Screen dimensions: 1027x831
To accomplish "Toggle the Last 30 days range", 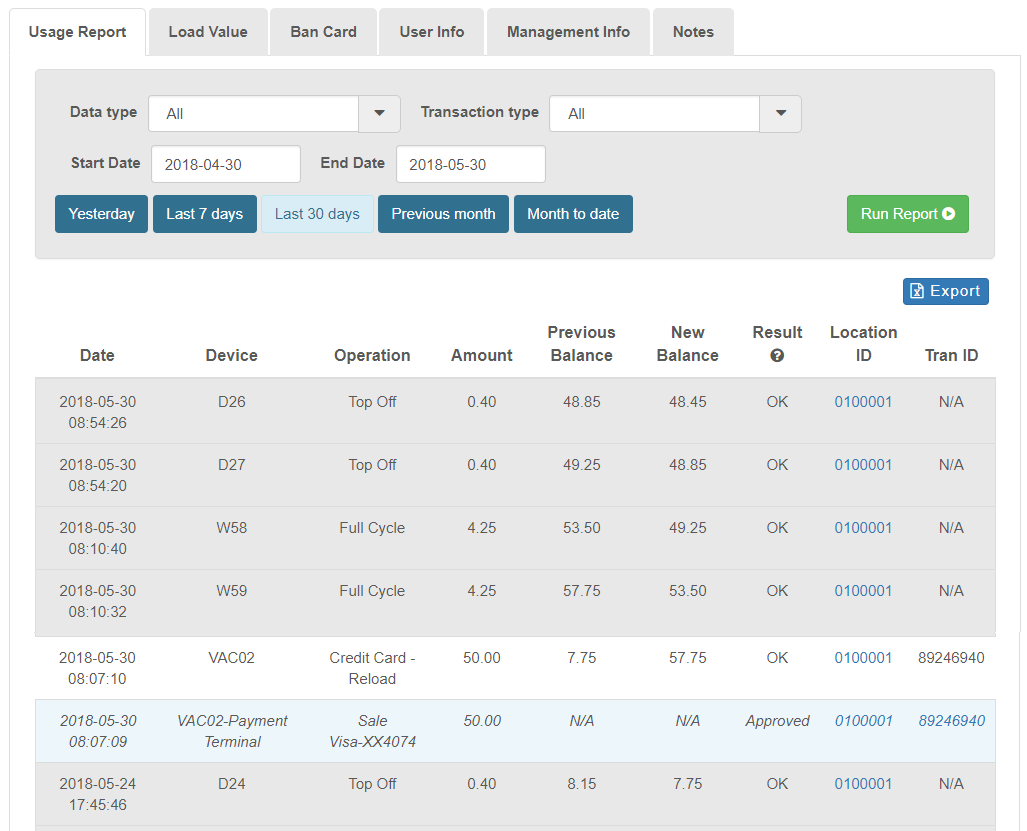I will [x=317, y=214].
